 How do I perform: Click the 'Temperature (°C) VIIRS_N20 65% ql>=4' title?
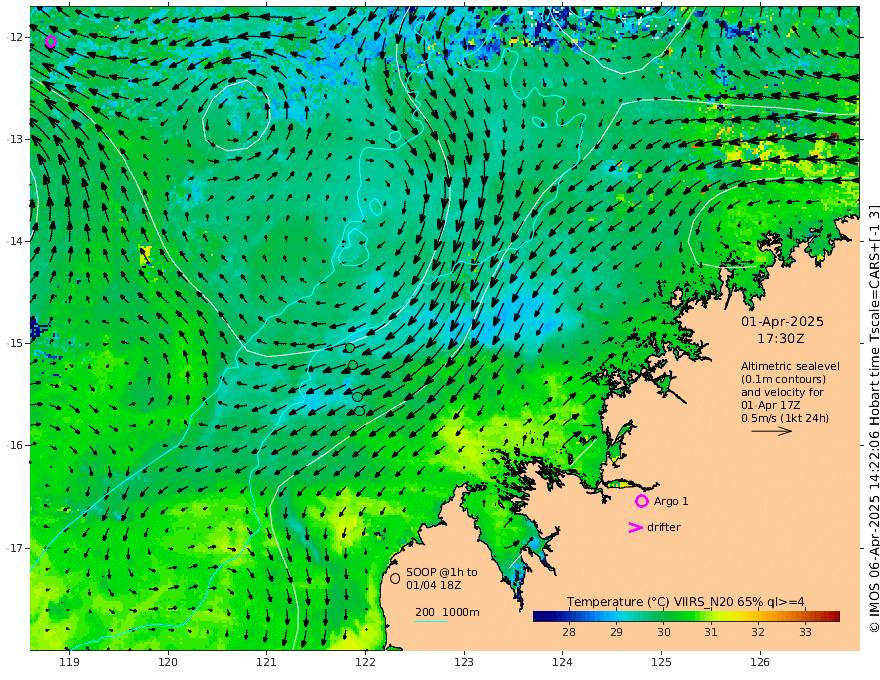click(x=686, y=602)
